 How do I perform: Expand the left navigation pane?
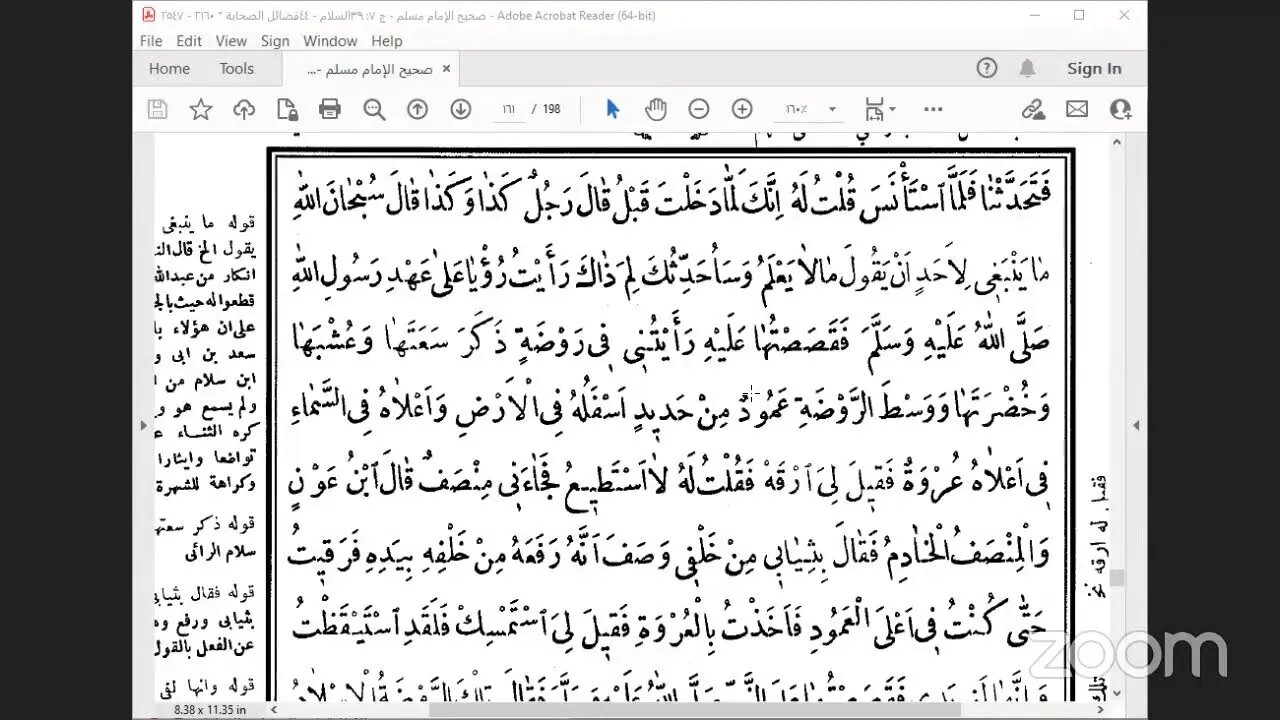point(143,425)
